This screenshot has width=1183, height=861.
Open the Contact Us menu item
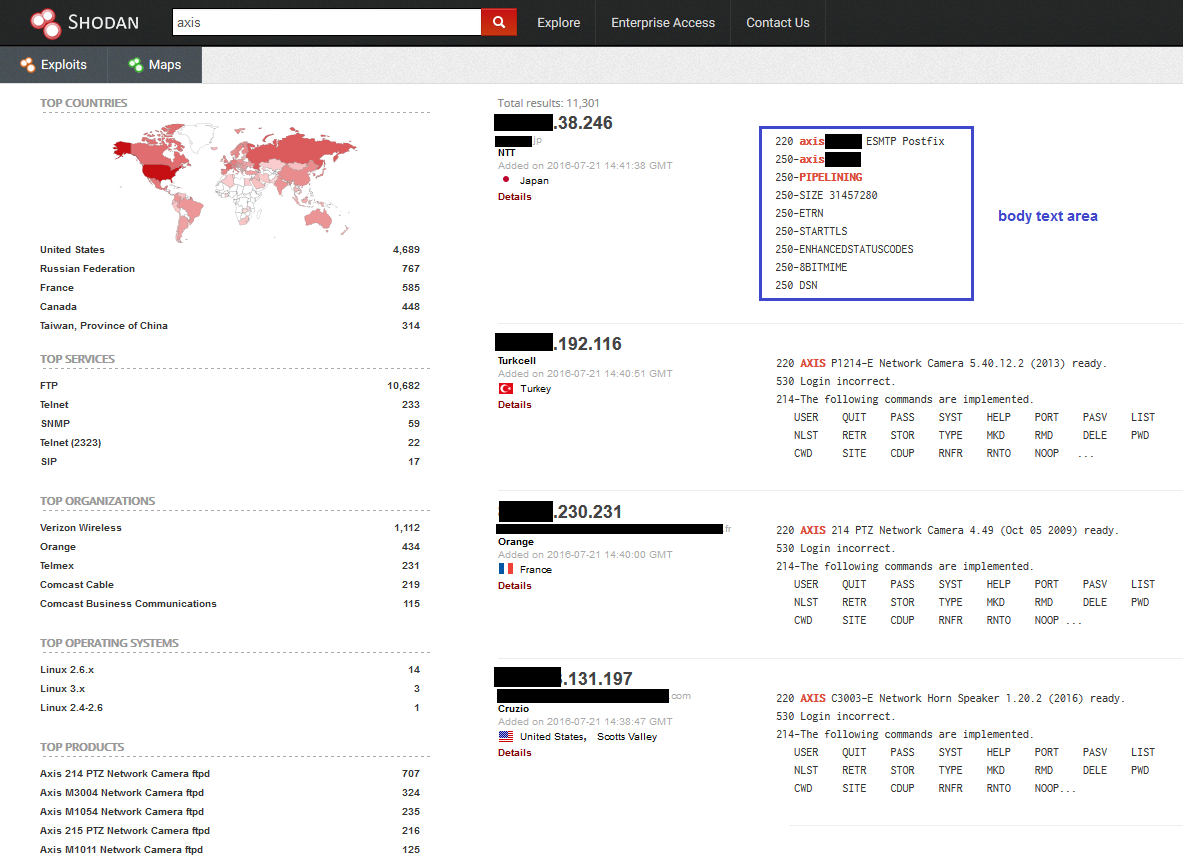(778, 23)
